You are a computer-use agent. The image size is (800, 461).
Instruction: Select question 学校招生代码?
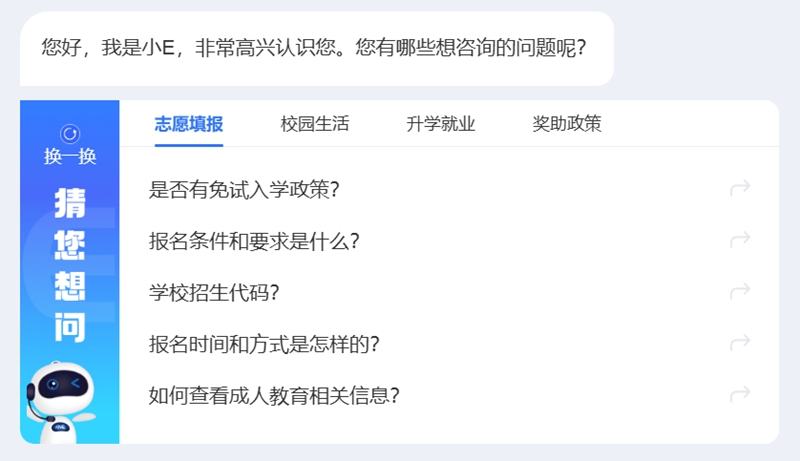pos(213,293)
